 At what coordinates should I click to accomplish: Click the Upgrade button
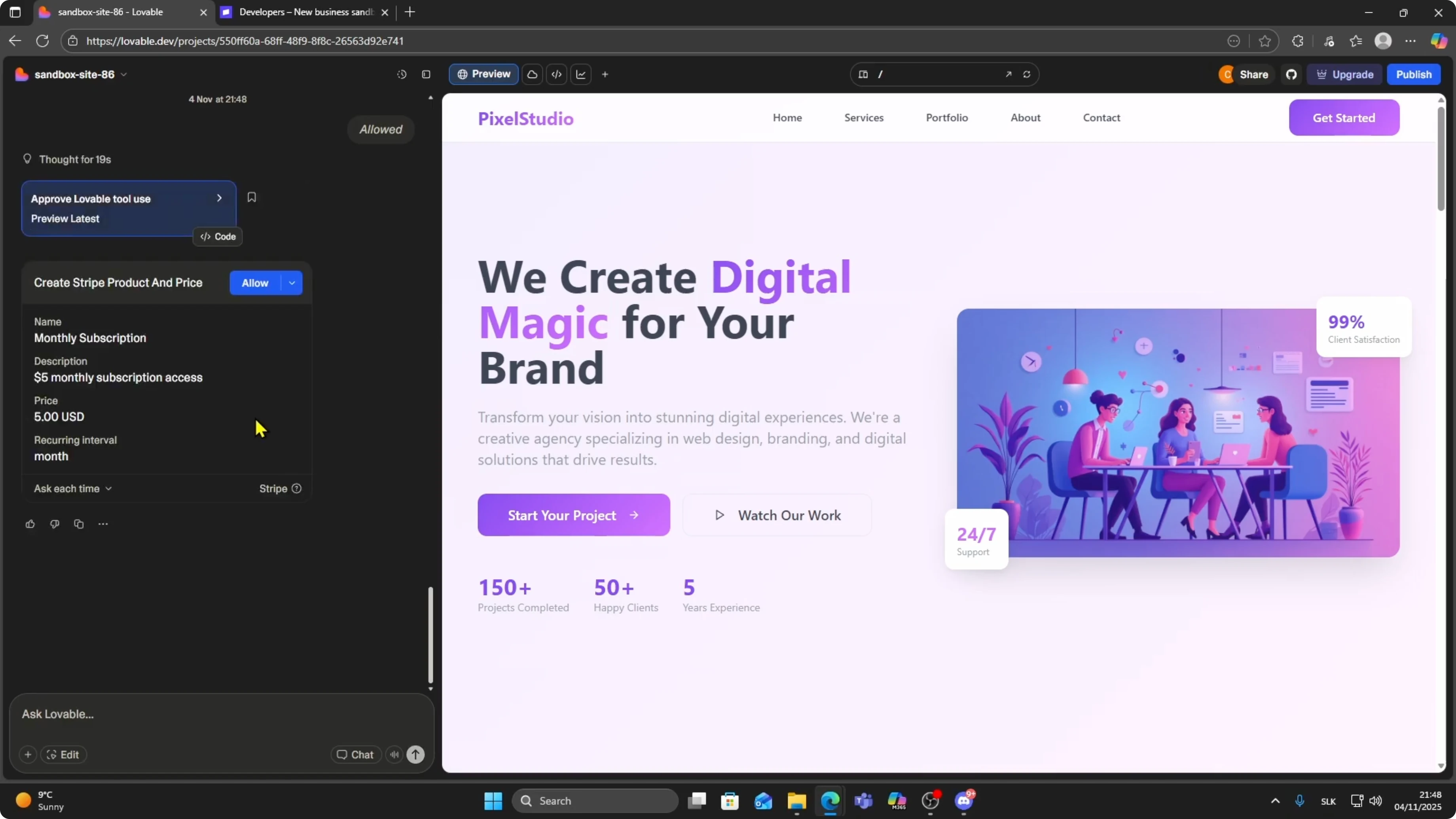(x=1345, y=75)
